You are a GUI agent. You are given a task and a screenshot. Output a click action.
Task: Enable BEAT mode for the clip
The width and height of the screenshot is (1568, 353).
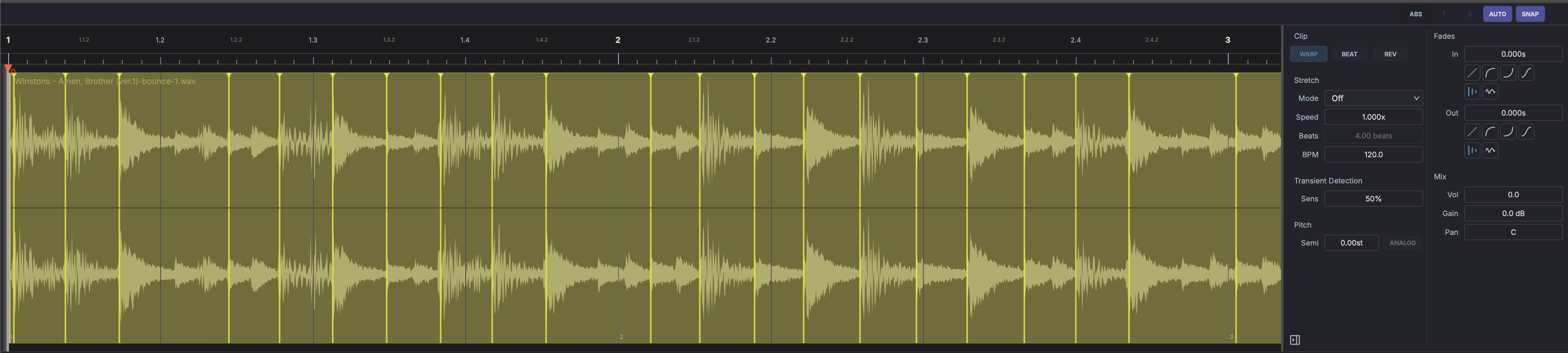tap(1349, 54)
